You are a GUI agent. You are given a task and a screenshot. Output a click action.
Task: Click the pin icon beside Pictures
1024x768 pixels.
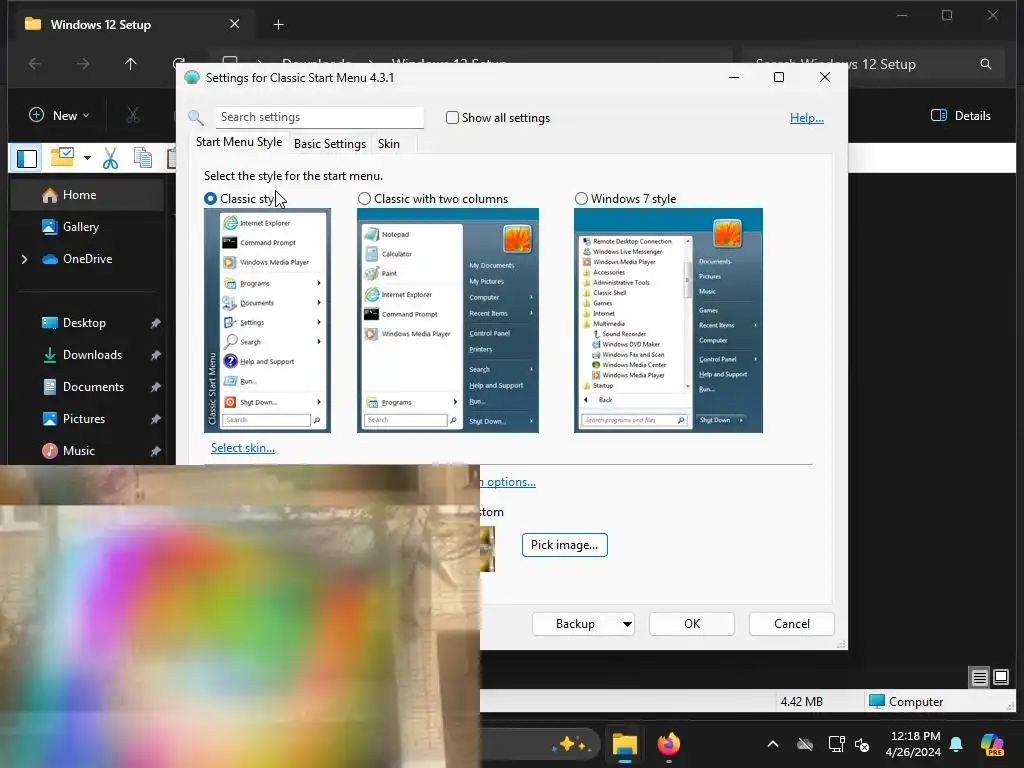(155, 419)
